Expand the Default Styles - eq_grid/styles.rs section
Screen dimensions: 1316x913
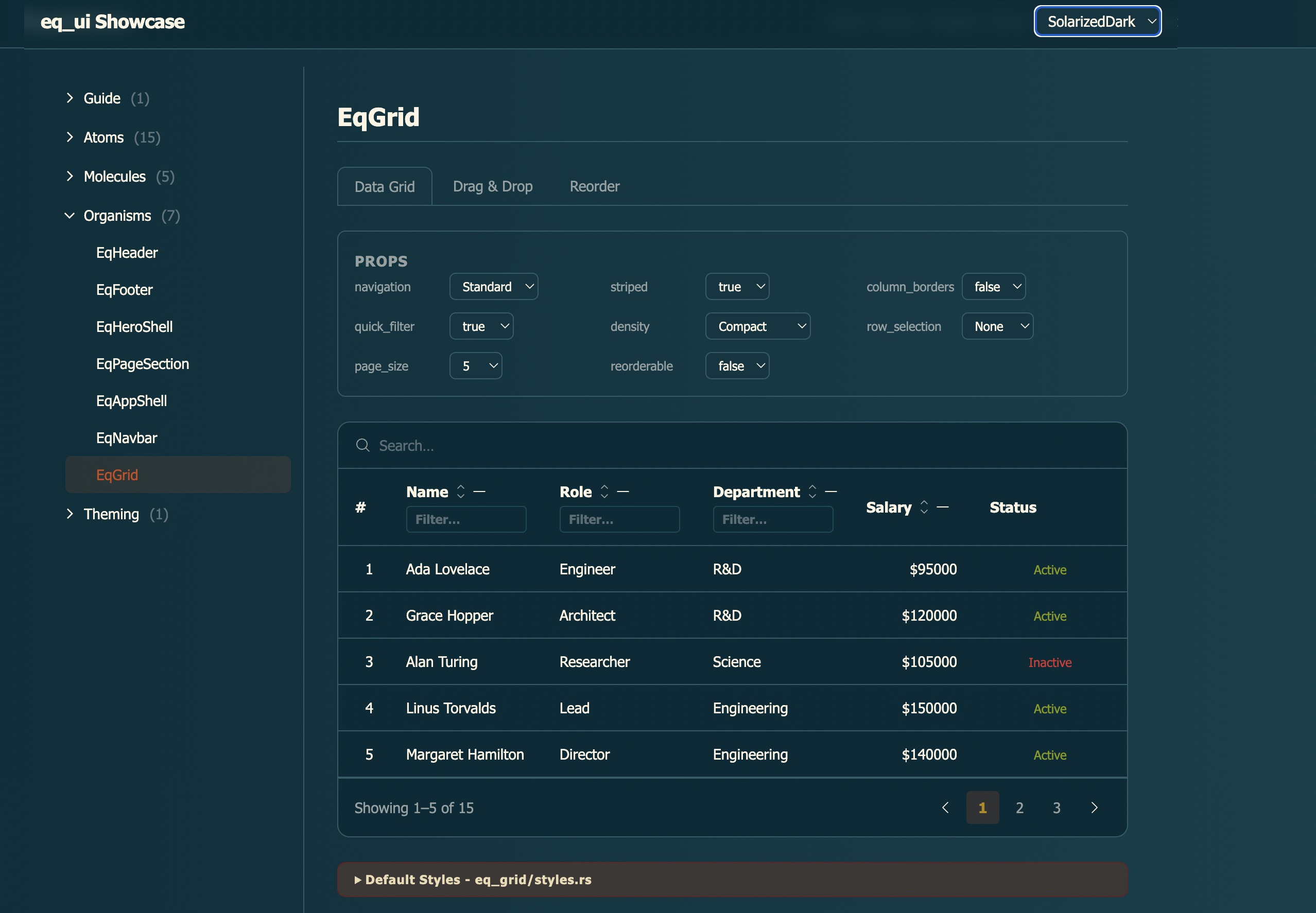pos(474,879)
